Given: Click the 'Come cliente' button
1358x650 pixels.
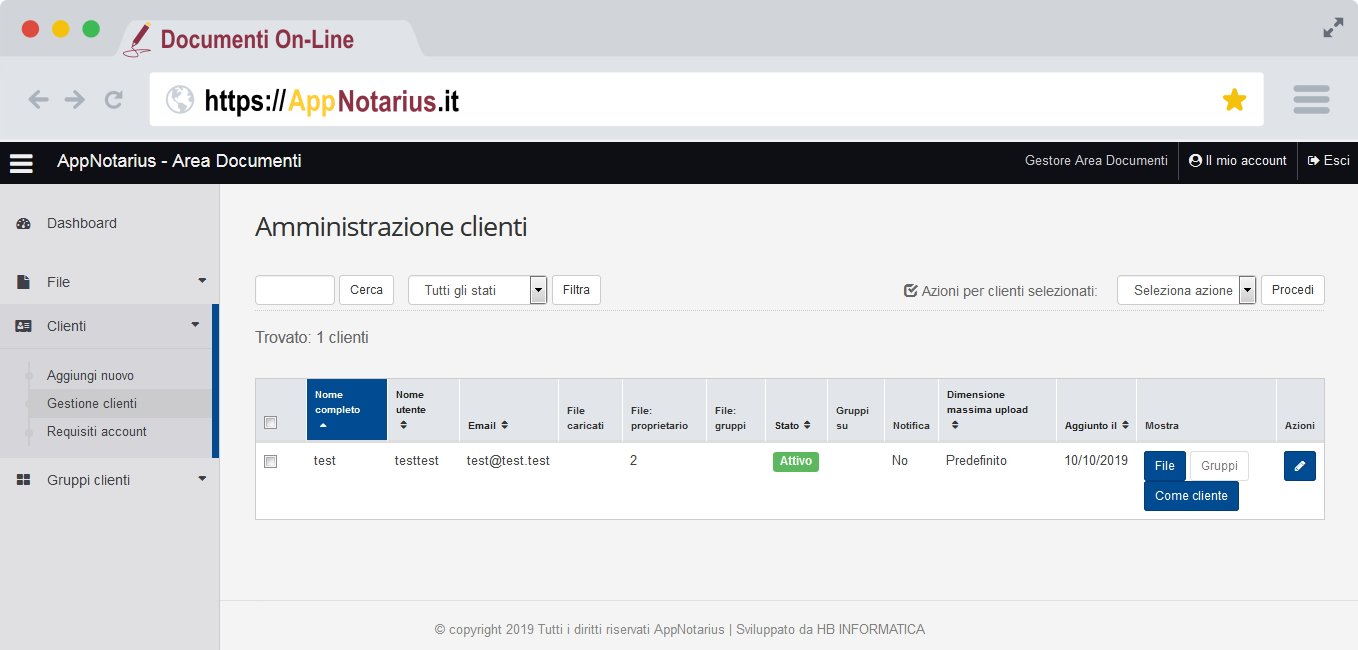Looking at the screenshot, I should pos(1190,496).
